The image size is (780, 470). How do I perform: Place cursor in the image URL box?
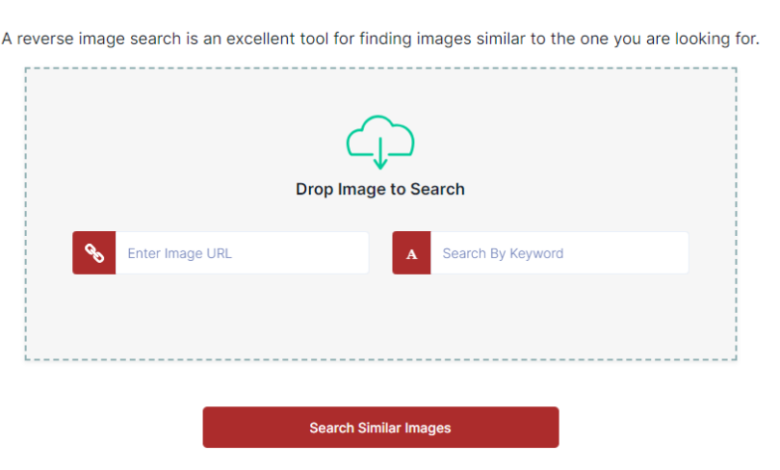[x=242, y=253]
